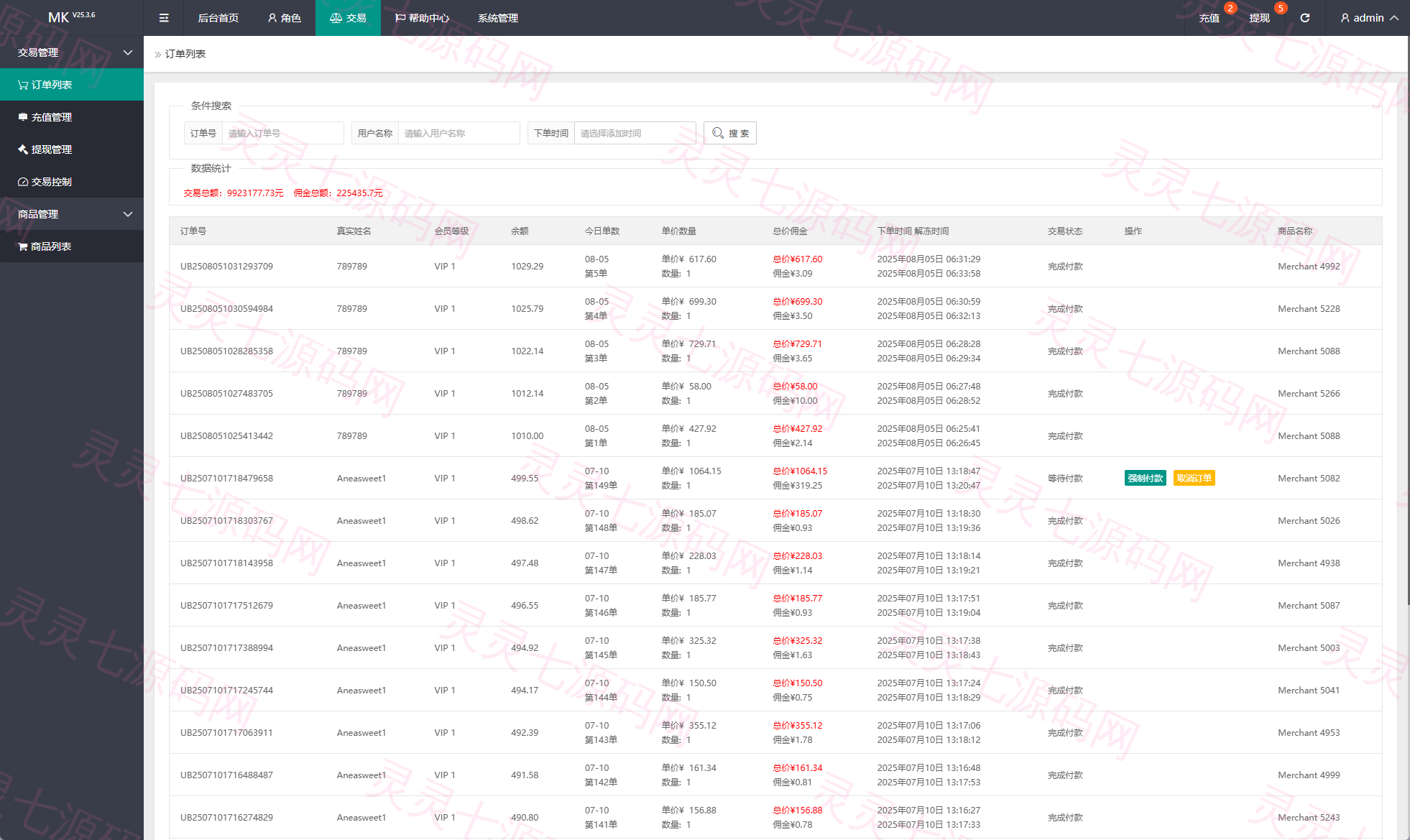The height and width of the screenshot is (840, 1410).
Task: Open 商品列表 in the sidebar
Action: [72, 246]
